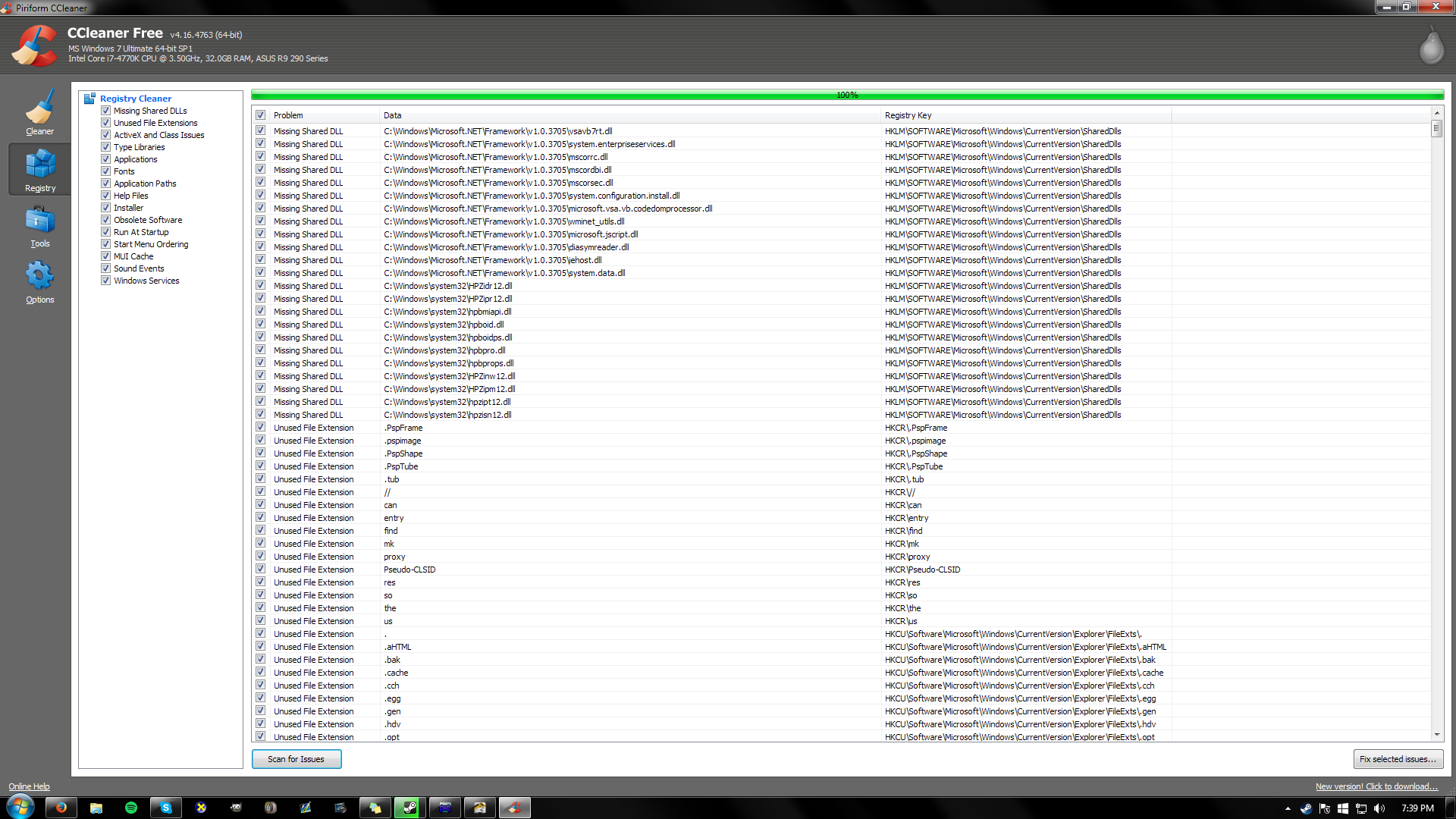The width and height of the screenshot is (1456, 819).
Task: Click Fix selected issues button
Action: 1398,759
